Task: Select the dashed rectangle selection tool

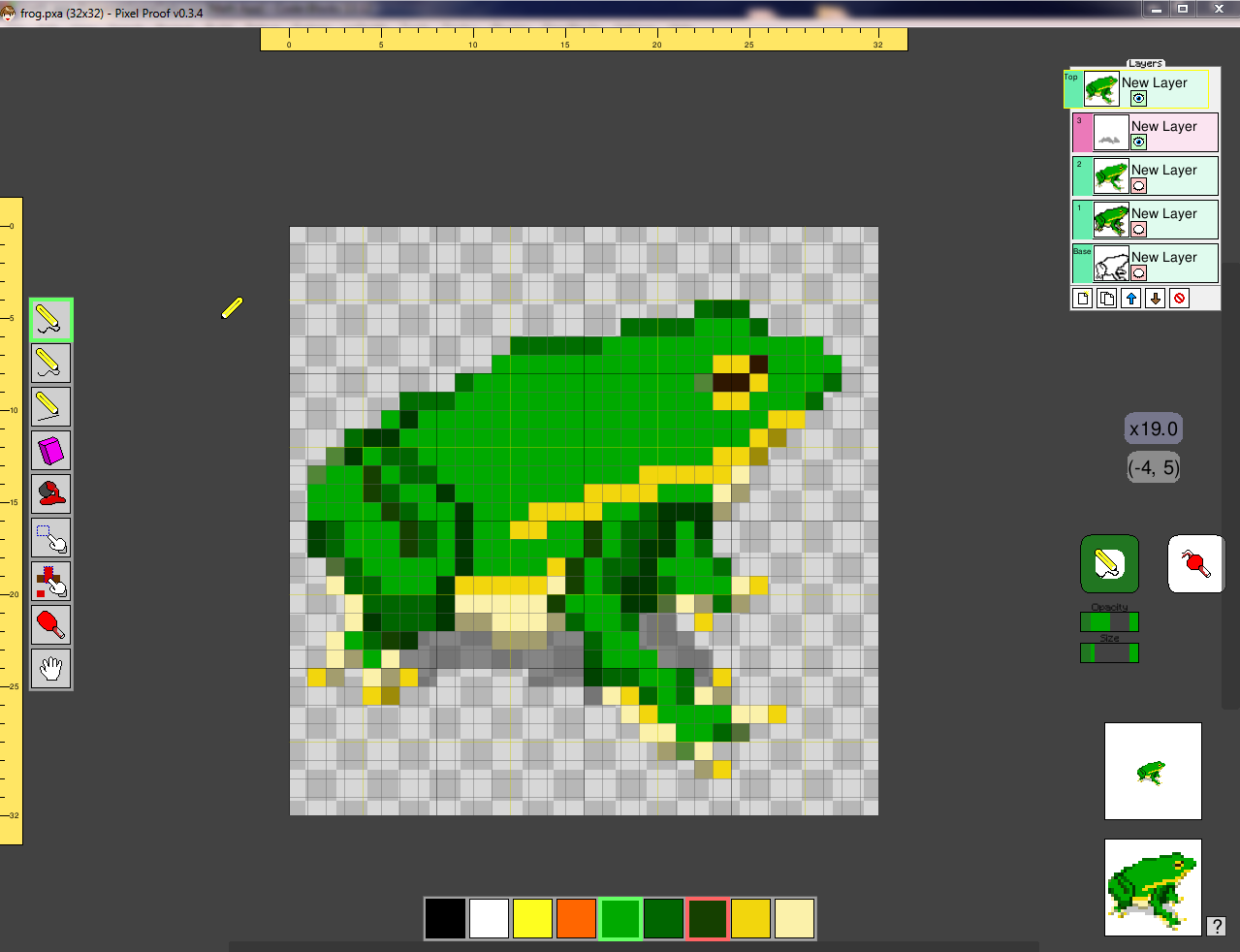Action: coord(50,538)
